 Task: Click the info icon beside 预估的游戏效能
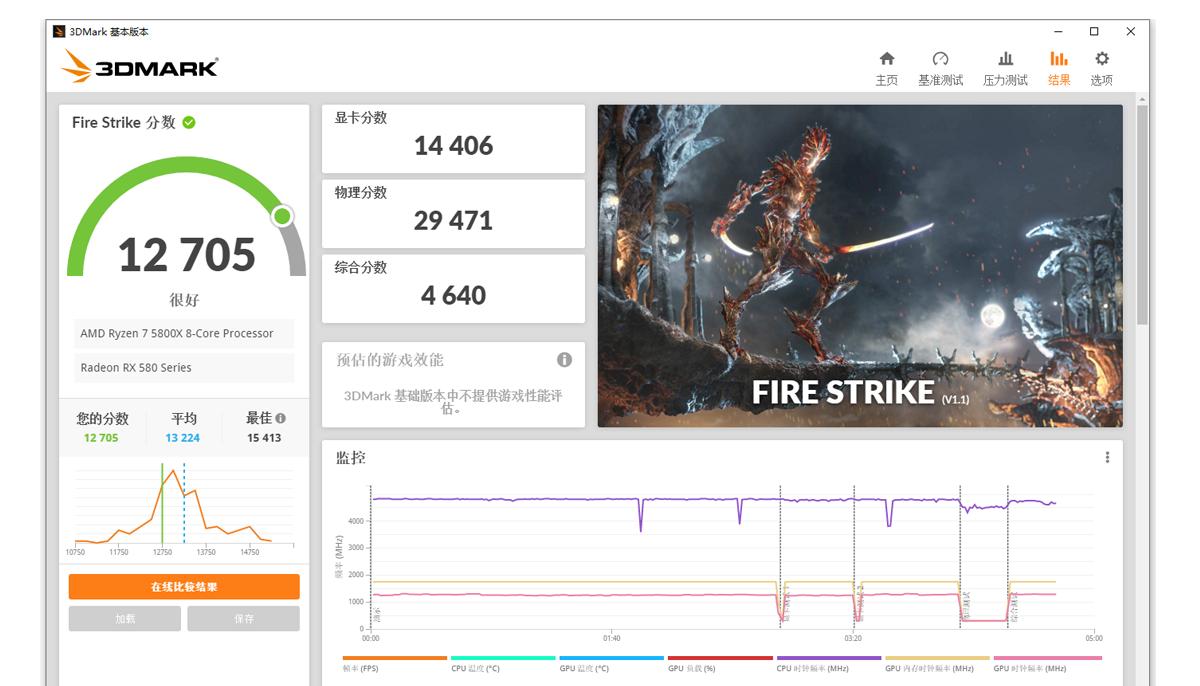(x=564, y=360)
